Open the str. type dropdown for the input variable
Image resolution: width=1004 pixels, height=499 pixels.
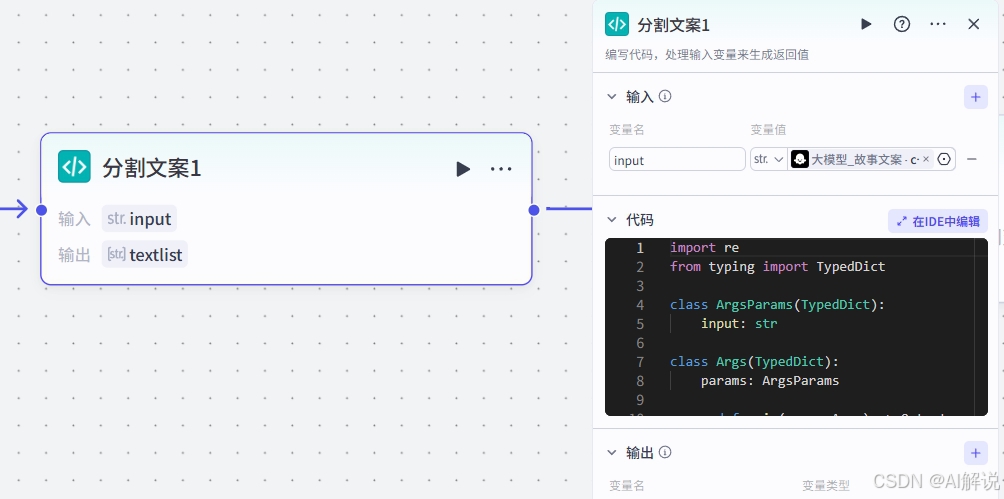point(768,160)
